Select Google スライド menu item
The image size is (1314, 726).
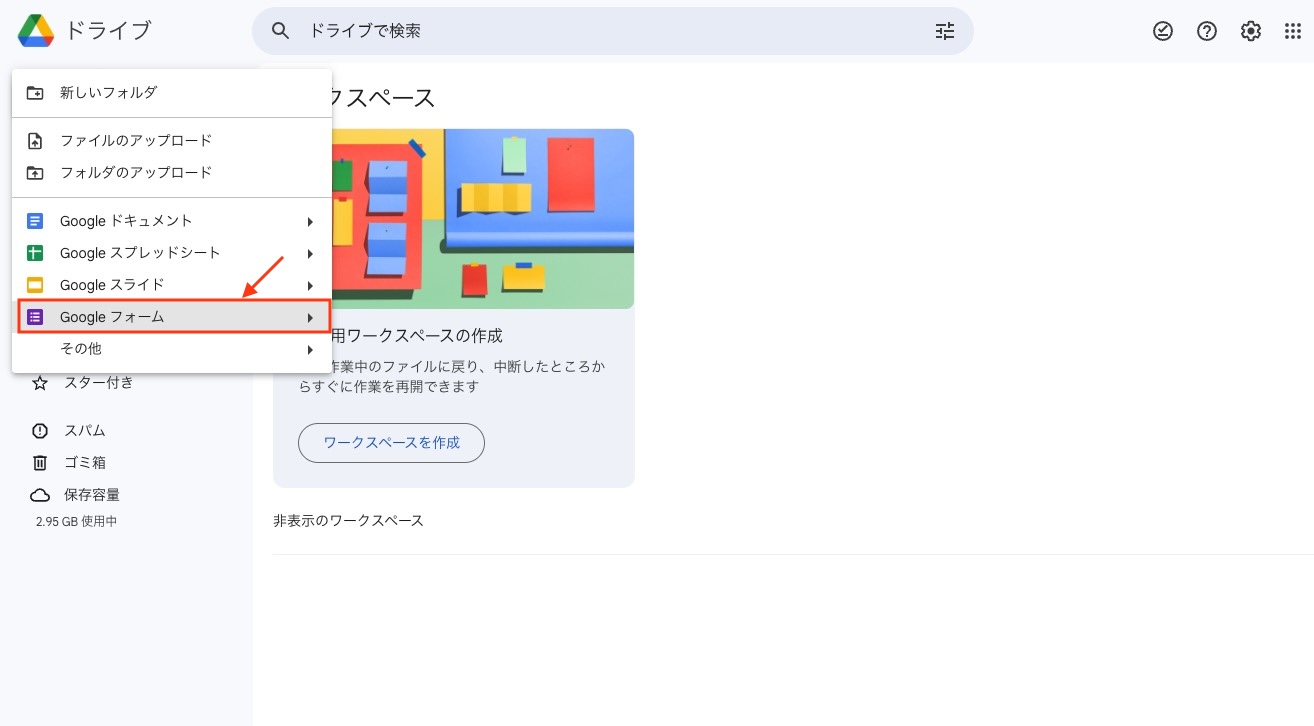coord(172,285)
